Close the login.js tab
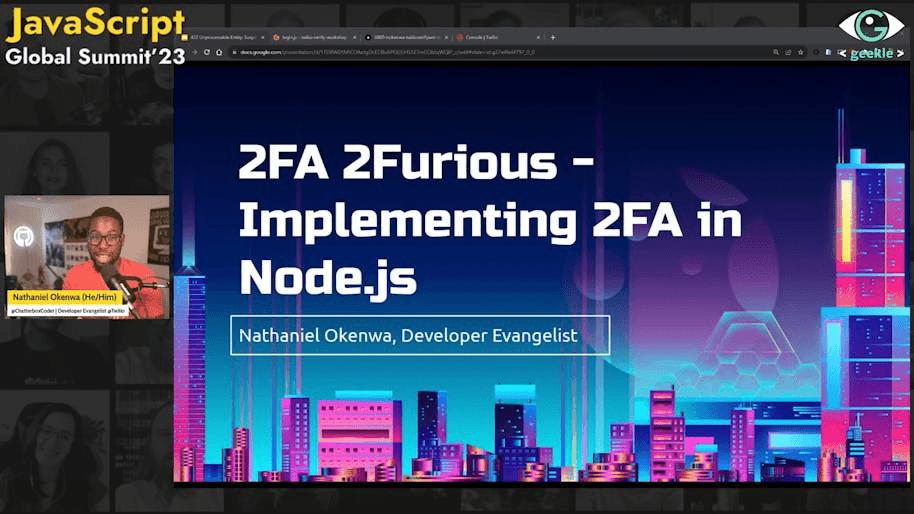Screen dimensions: 914x514 tap(354, 37)
